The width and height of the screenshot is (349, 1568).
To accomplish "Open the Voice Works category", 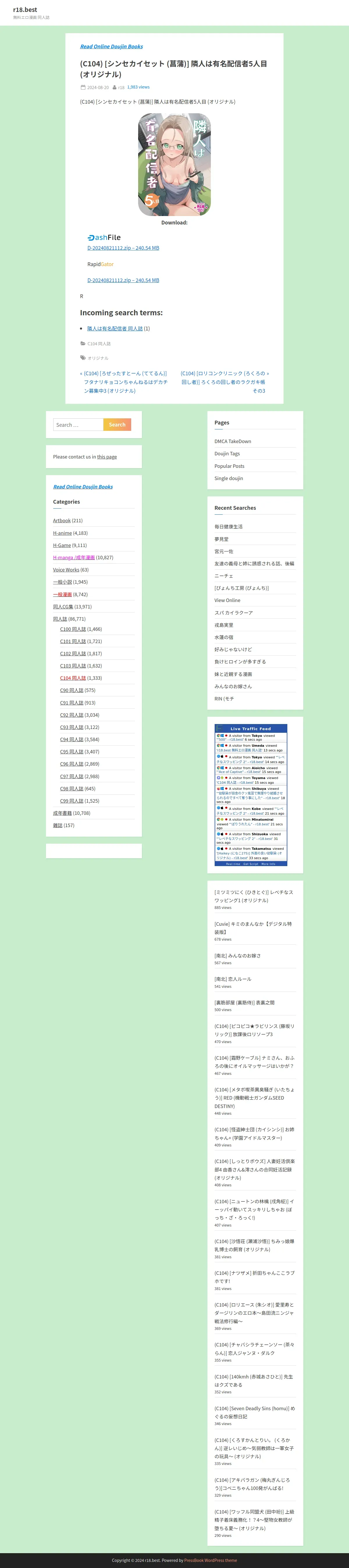I will tap(66, 570).
